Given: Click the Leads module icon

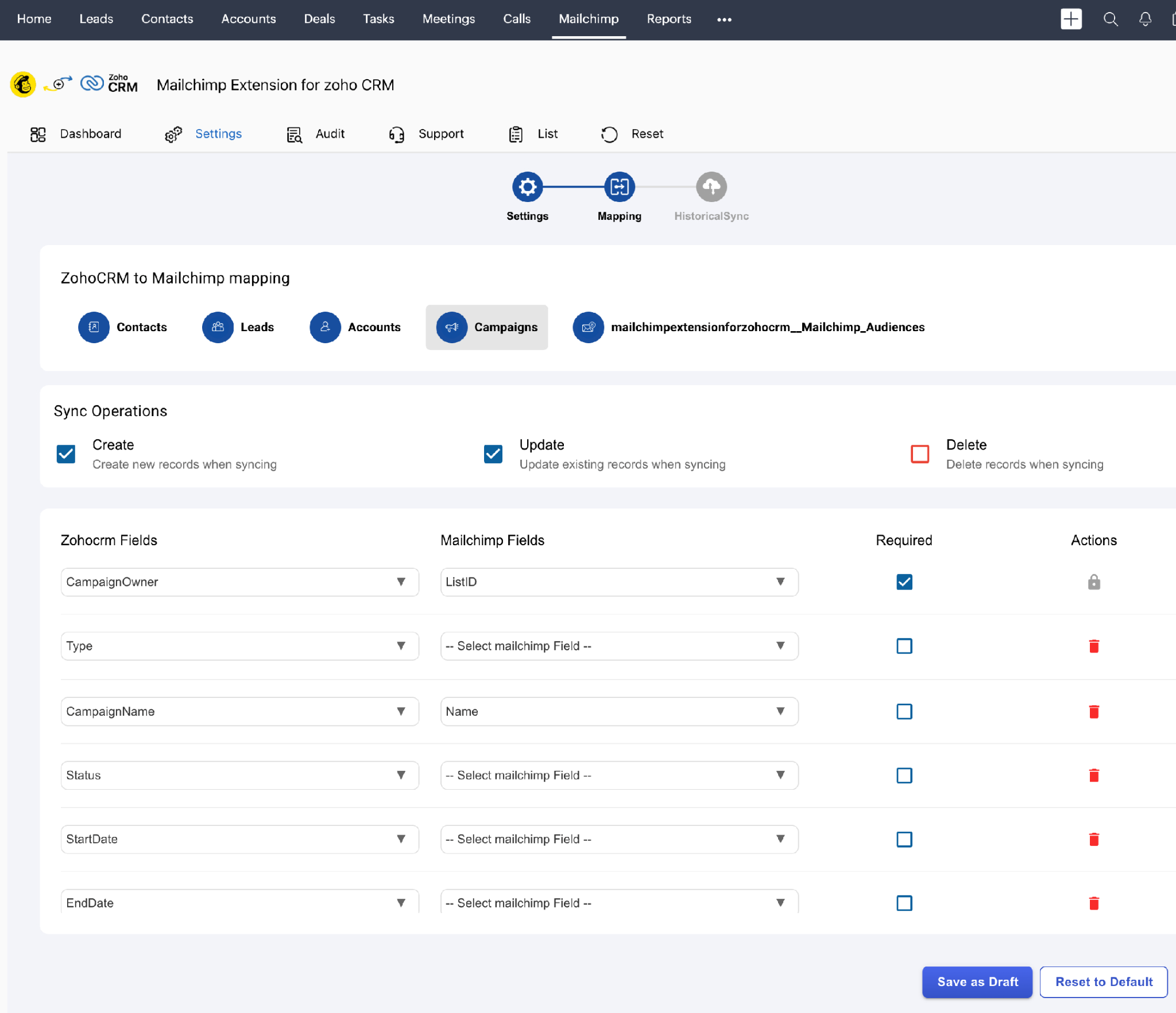Looking at the screenshot, I should click(218, 327).
